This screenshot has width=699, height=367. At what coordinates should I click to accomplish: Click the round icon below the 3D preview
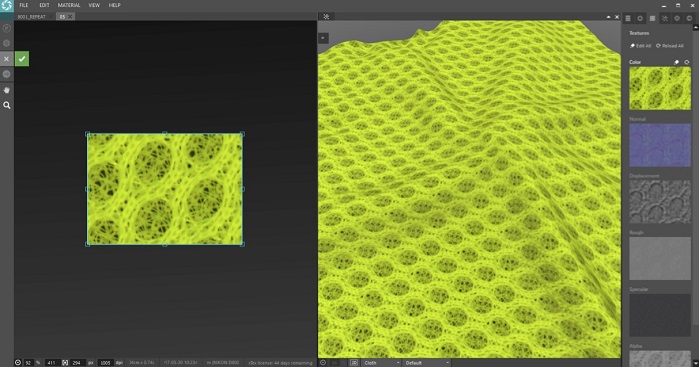point(323,363)
